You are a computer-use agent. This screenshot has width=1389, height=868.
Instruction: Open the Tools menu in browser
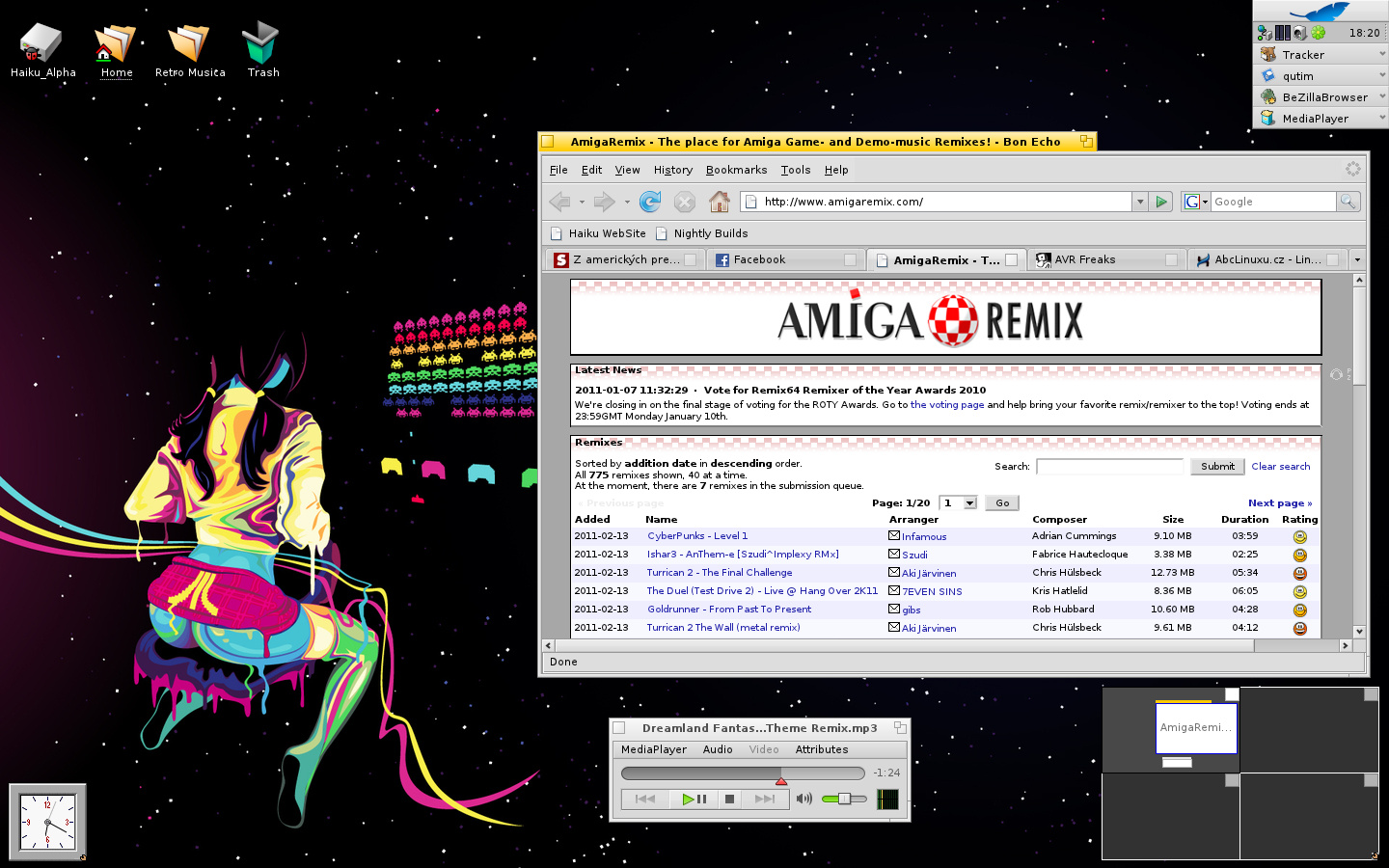pyautogui.click(x=796, y=170)
